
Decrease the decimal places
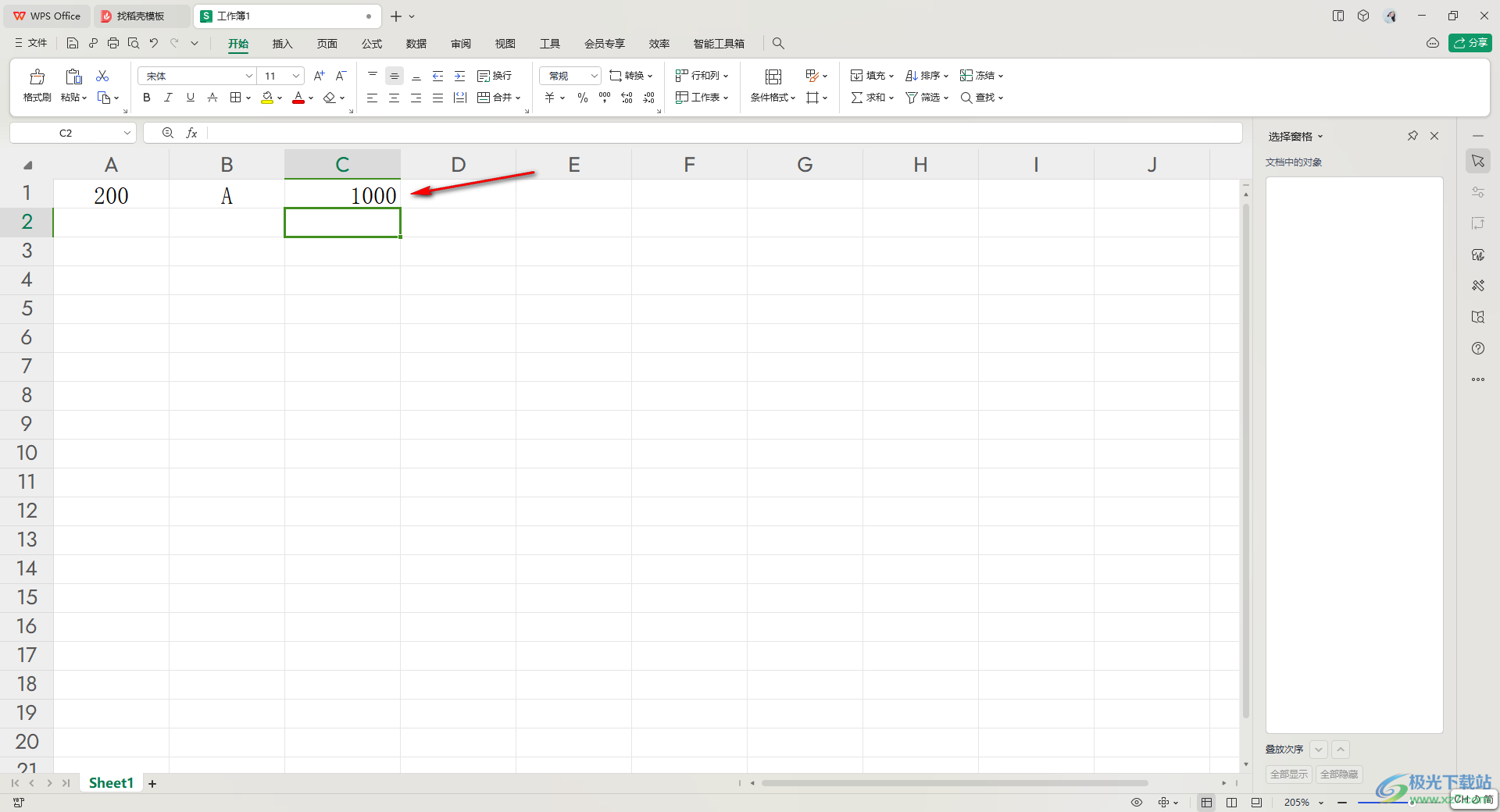(x=648, y=98)
